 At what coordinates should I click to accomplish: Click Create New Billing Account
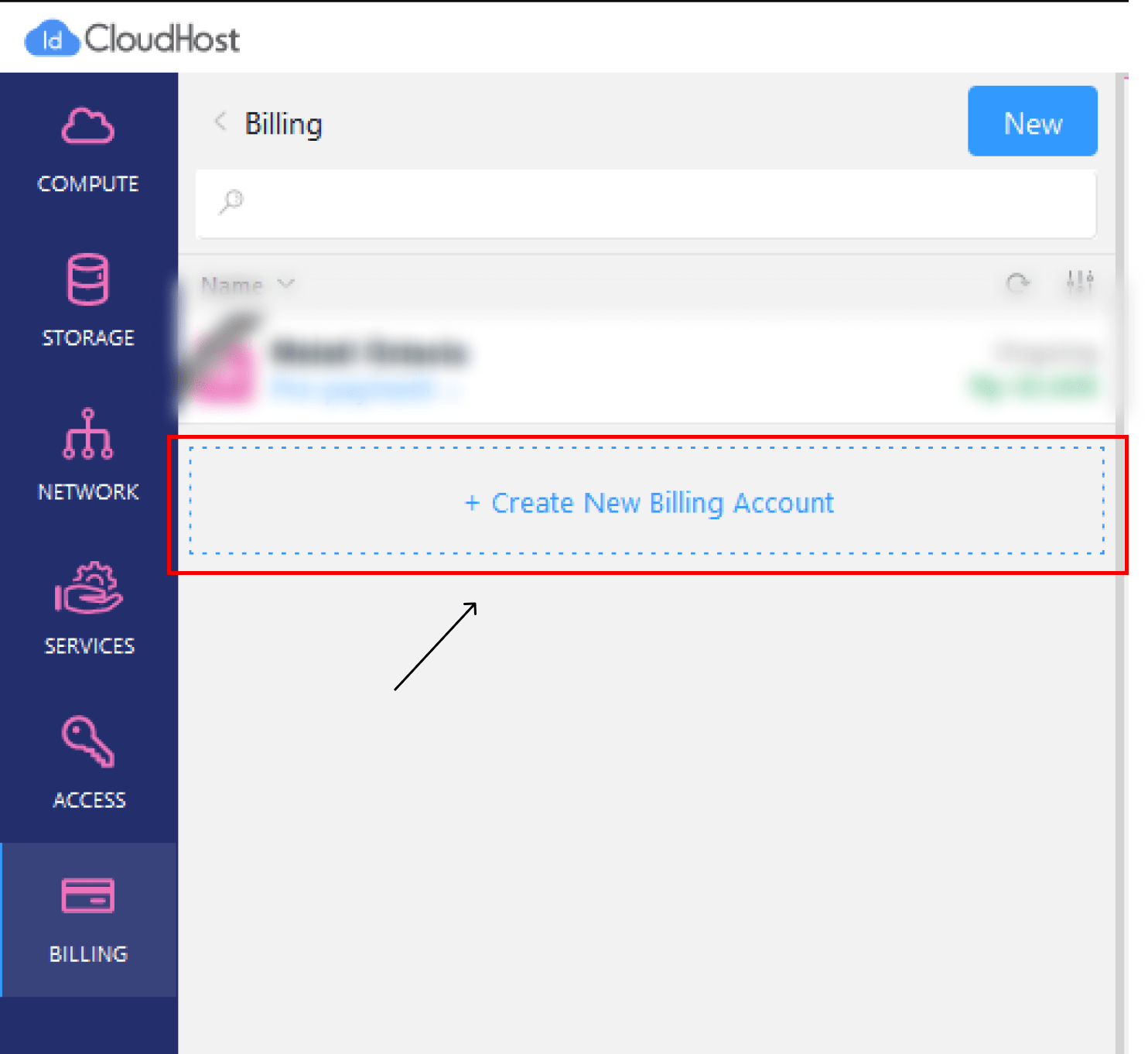648,503
